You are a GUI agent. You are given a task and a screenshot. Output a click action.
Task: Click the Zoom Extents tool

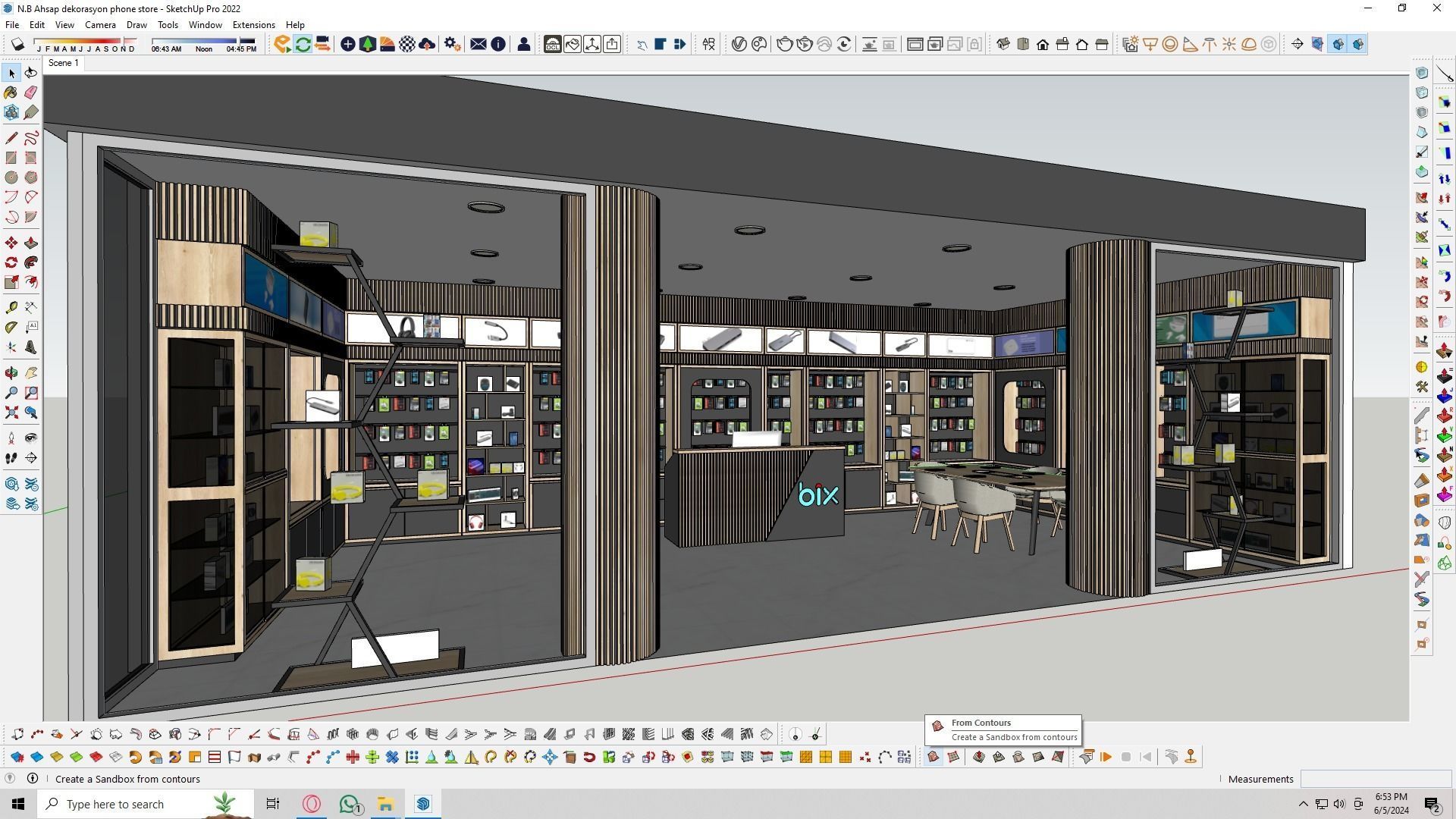point(11,413)
